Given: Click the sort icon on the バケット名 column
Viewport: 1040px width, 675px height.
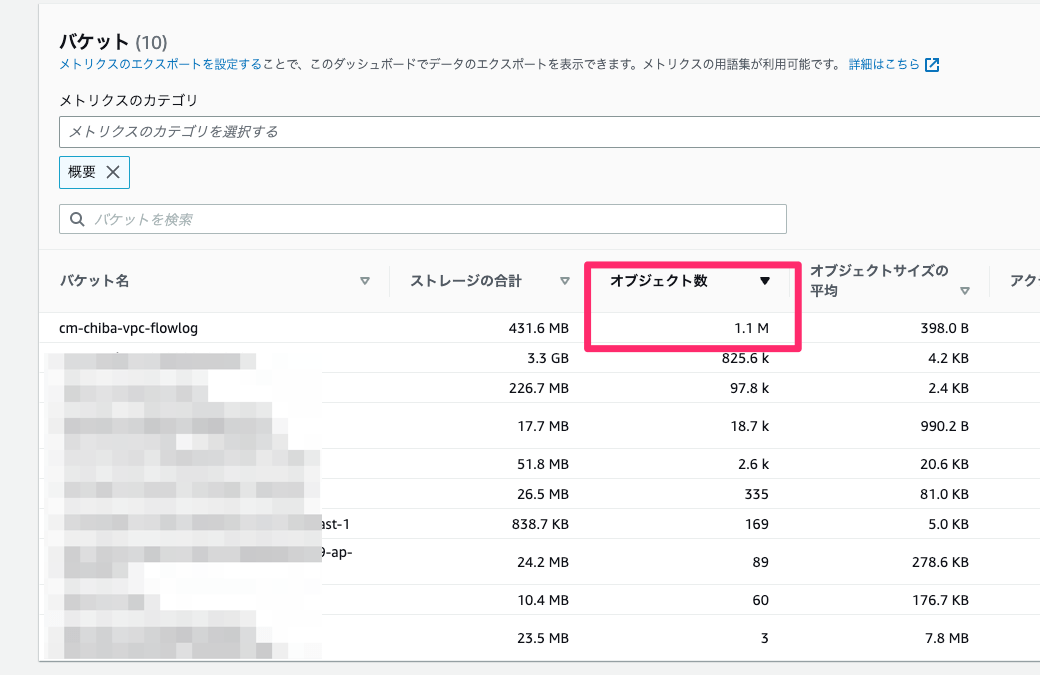Looking at the screenshot, I should 367,281.
